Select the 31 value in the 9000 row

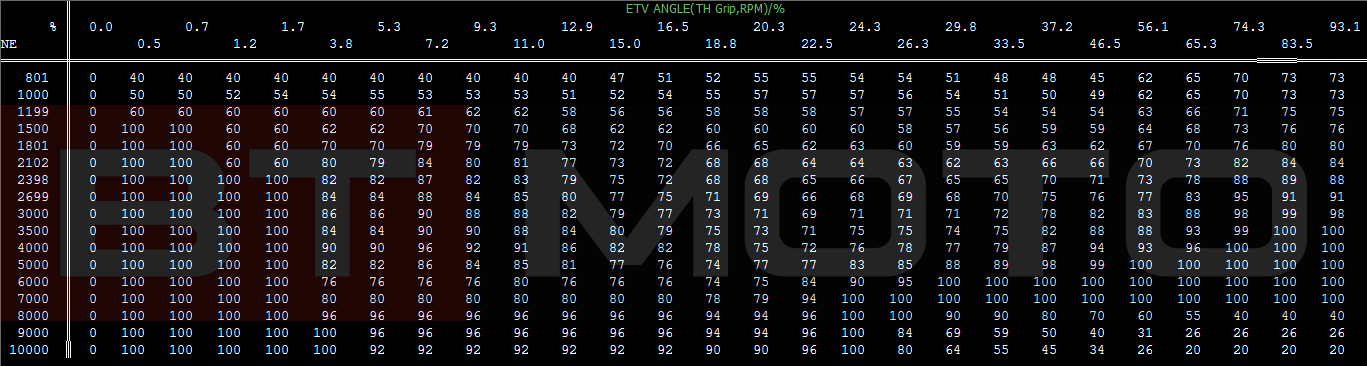(1145, 332)
